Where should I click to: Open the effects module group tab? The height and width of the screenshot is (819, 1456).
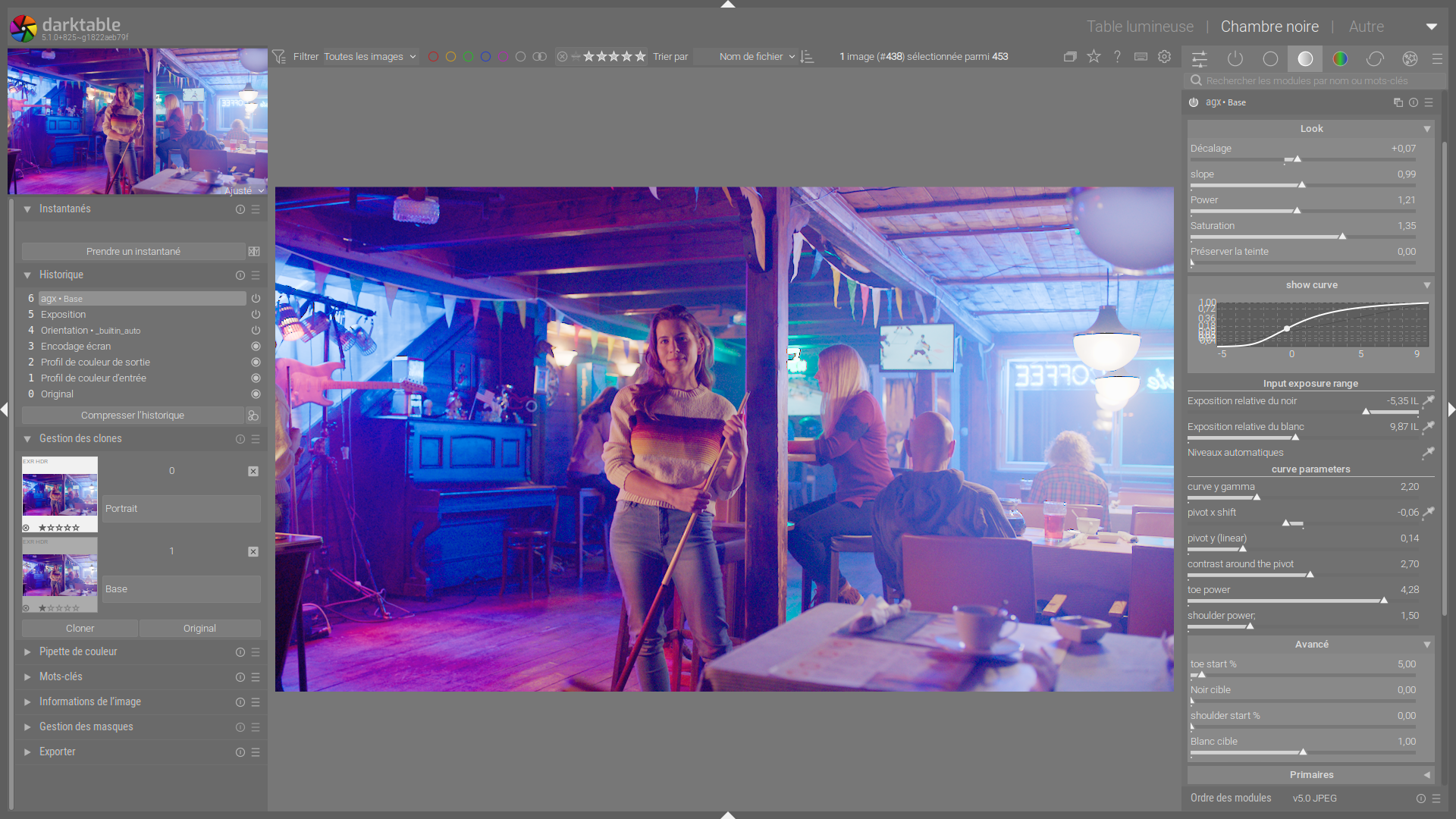coord(1410,58)
